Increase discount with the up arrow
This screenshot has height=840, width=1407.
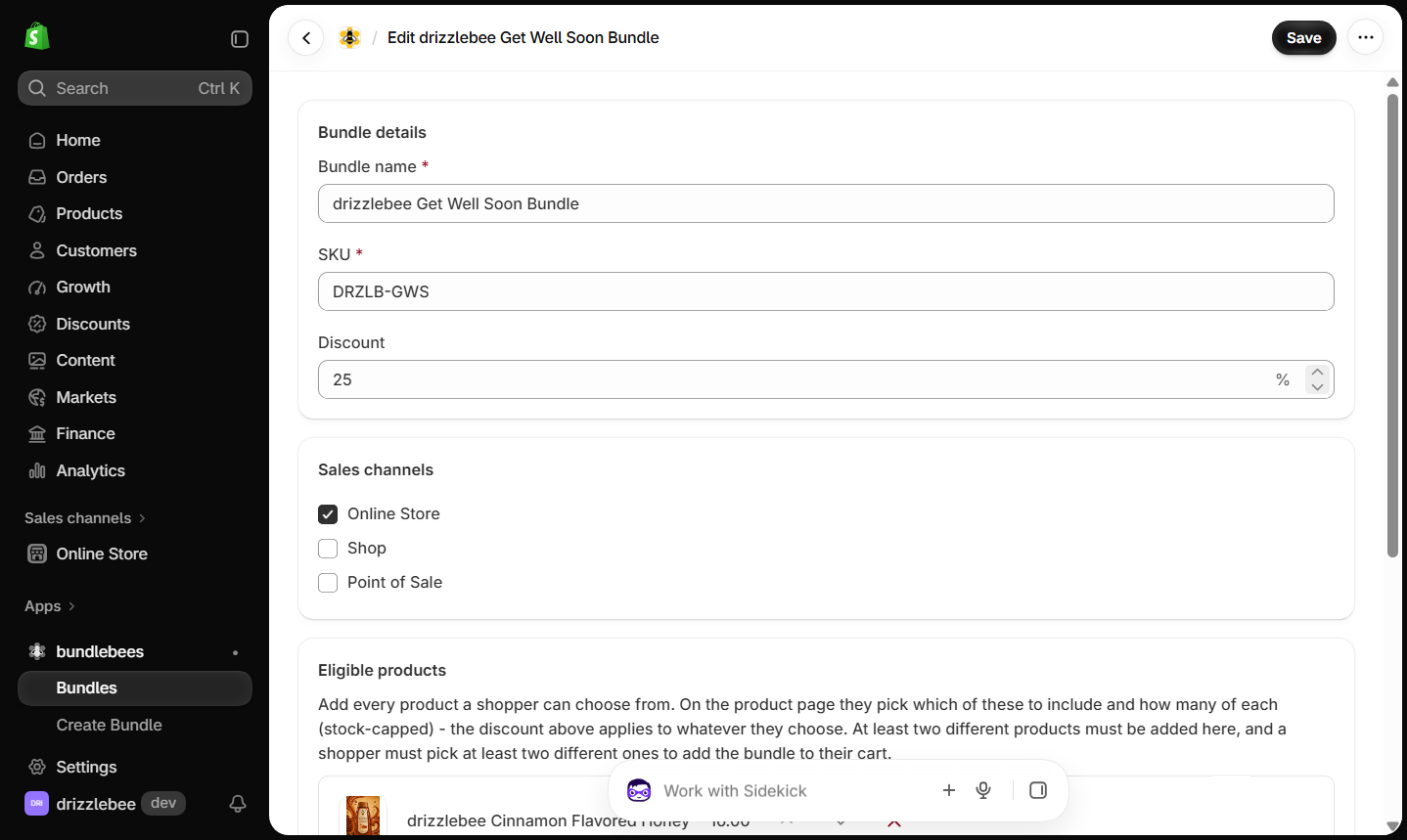pyautogui.click(x=1317, y=372)
